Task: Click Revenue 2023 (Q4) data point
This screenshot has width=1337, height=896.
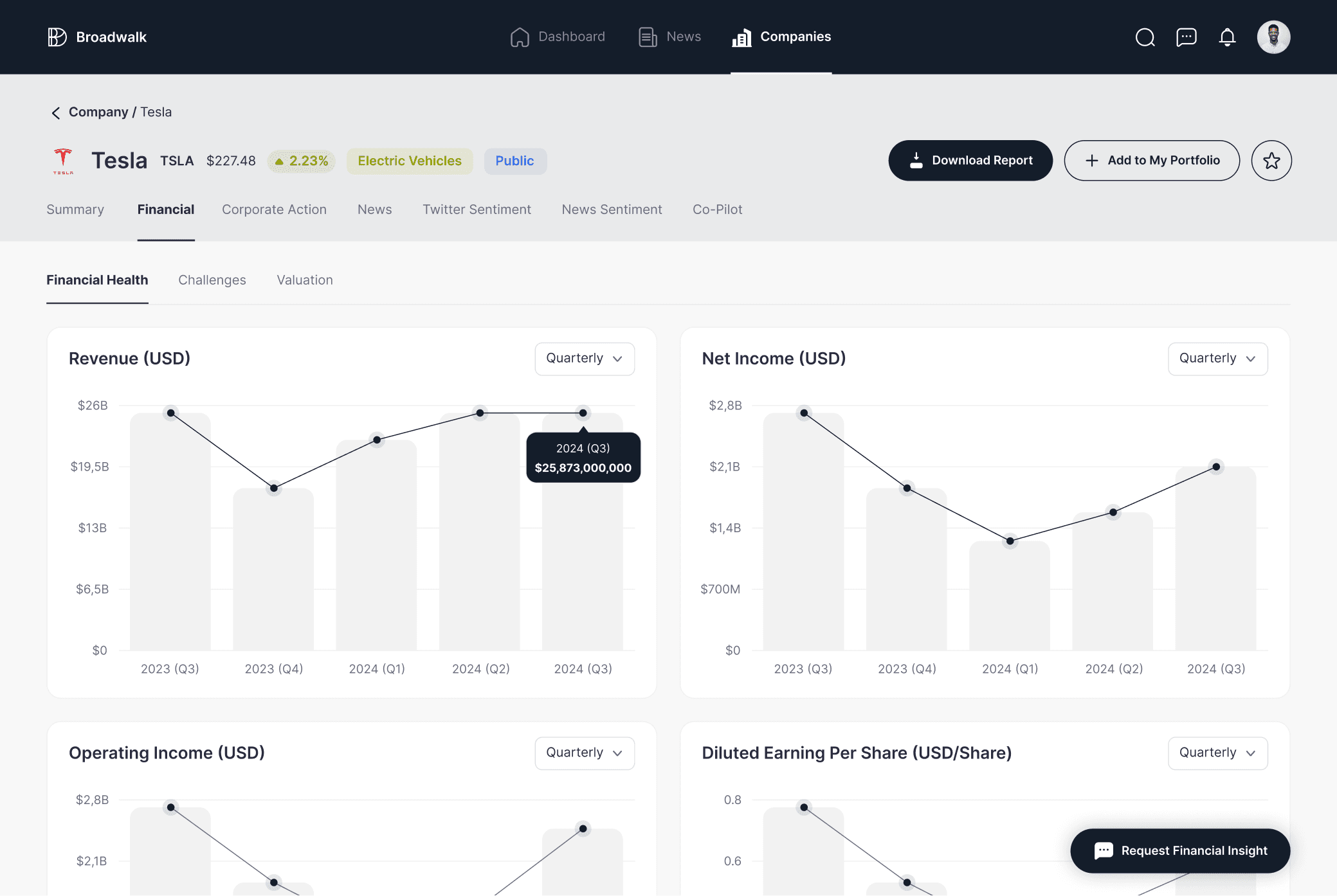Action: point(274,488)
